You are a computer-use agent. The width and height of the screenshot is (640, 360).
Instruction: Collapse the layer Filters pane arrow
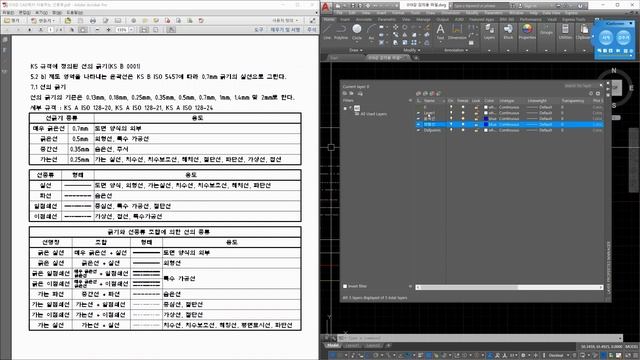(410, 100)
